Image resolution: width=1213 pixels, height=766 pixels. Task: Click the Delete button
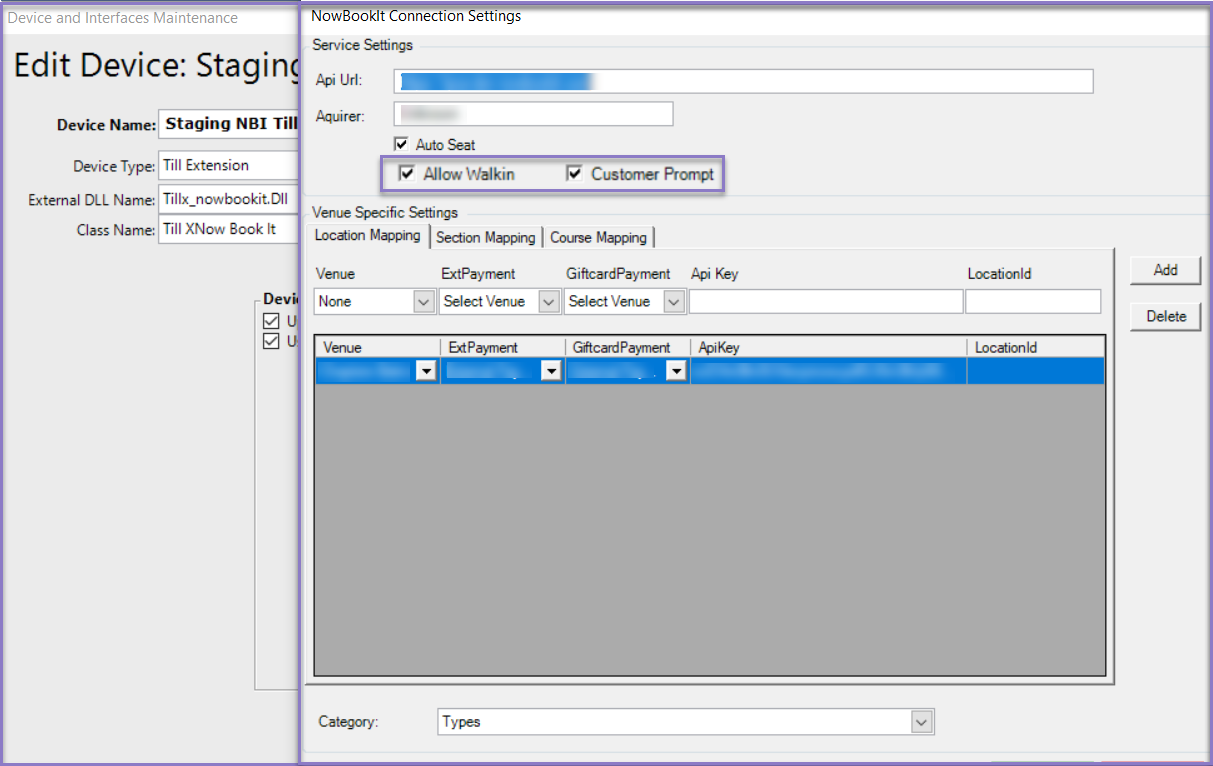click(x=1165, y=316)
